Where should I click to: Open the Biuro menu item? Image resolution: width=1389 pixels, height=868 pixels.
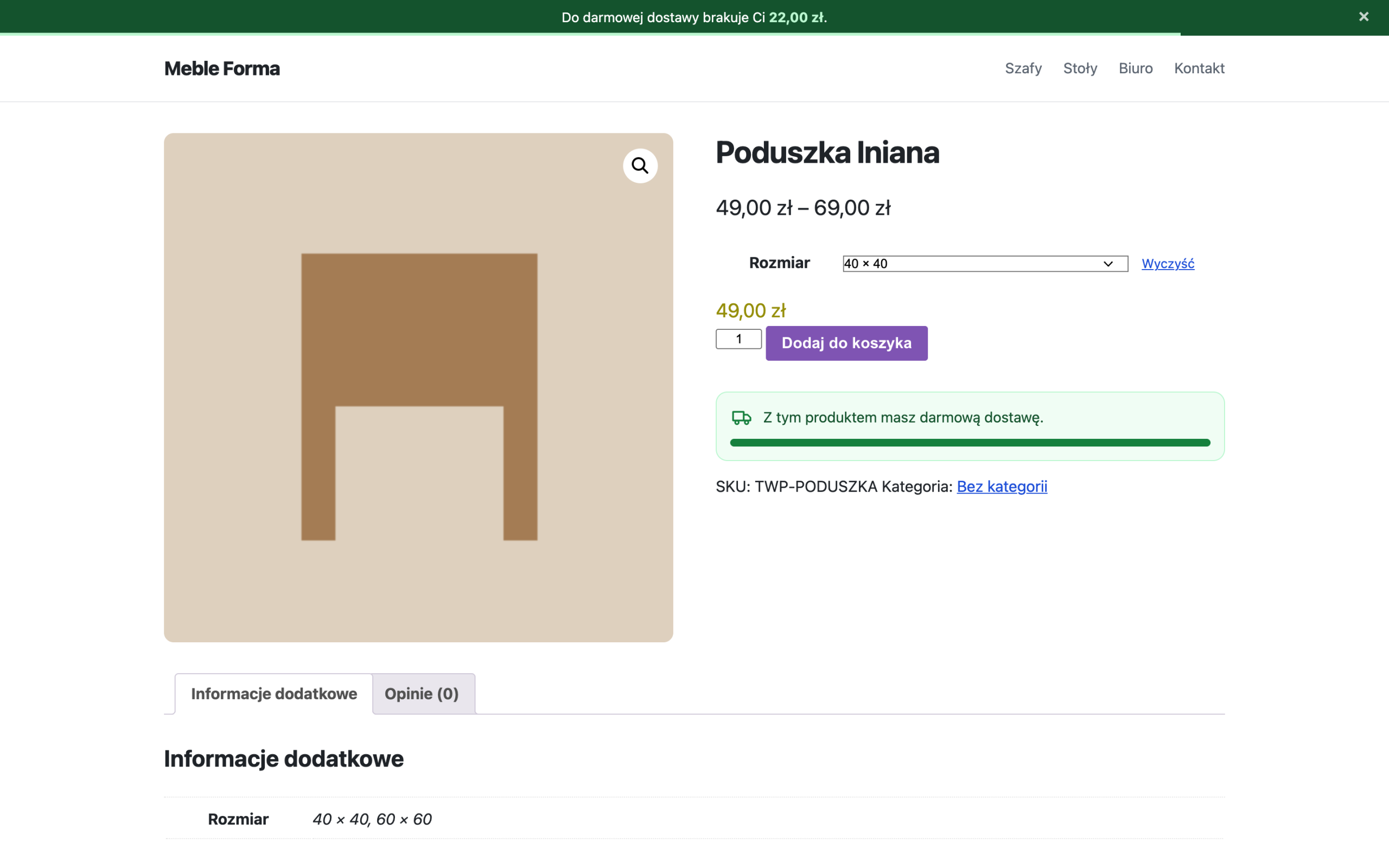(x=1135, y=68)
